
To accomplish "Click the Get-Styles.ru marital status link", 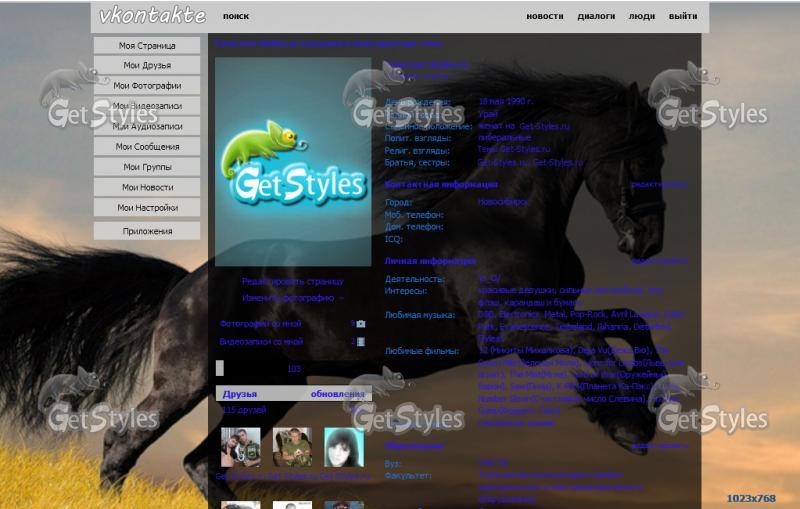I will coord(544,126).
